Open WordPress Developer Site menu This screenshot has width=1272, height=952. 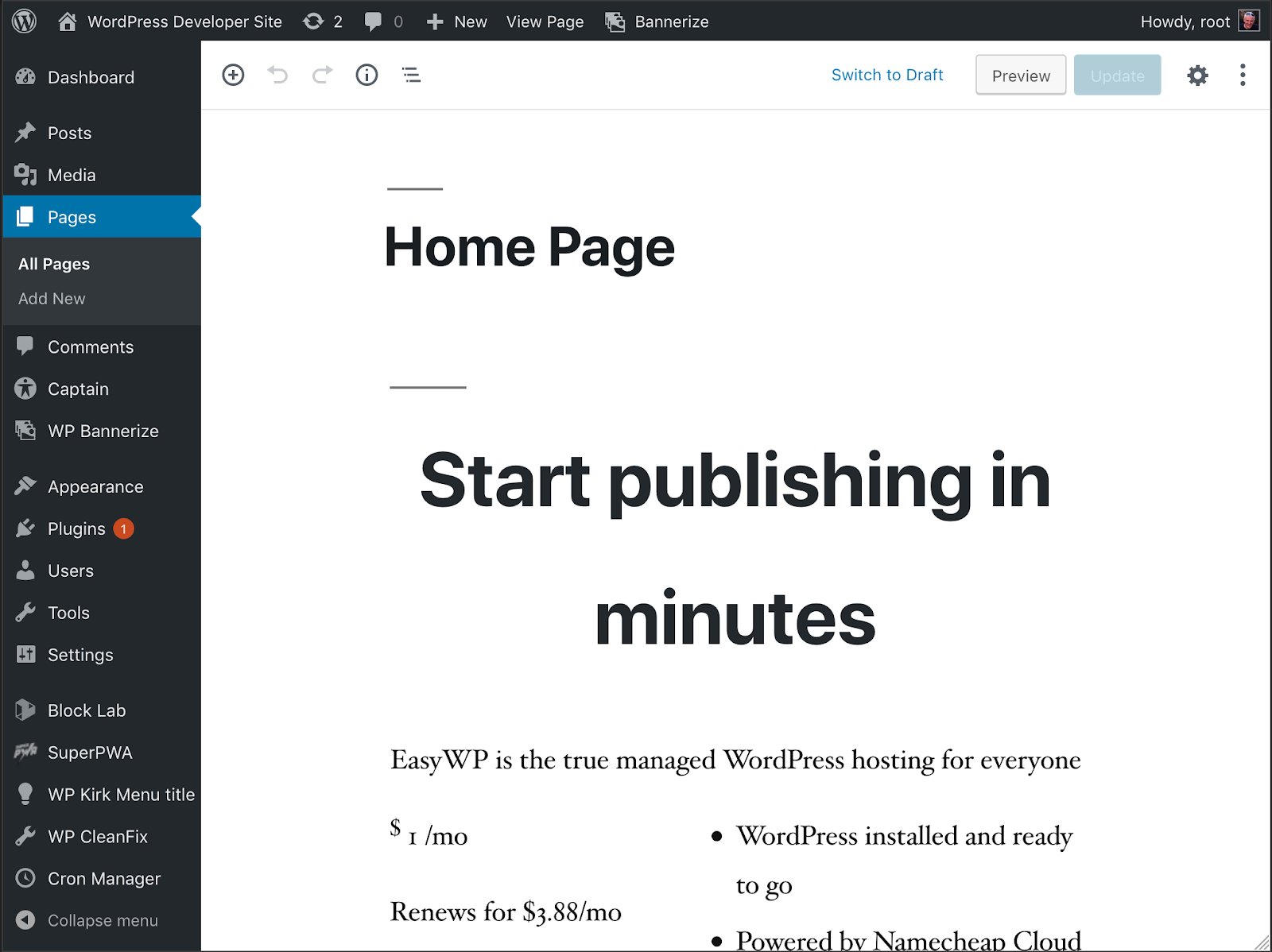click(x=170, y=21)
